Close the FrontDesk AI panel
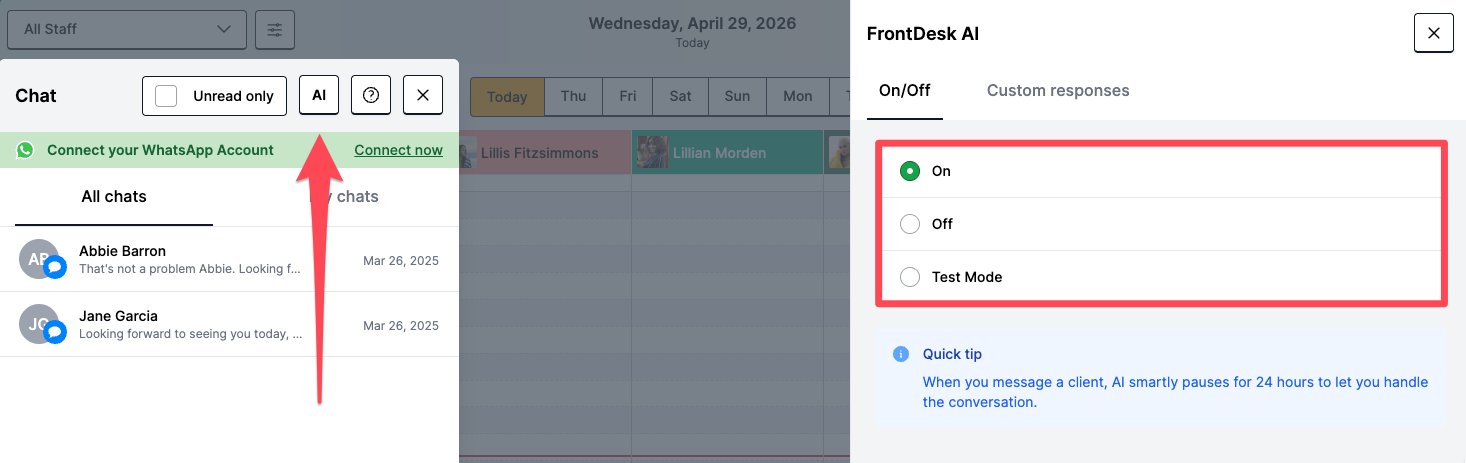The image size is (1466, 463). click(1433, 33)
